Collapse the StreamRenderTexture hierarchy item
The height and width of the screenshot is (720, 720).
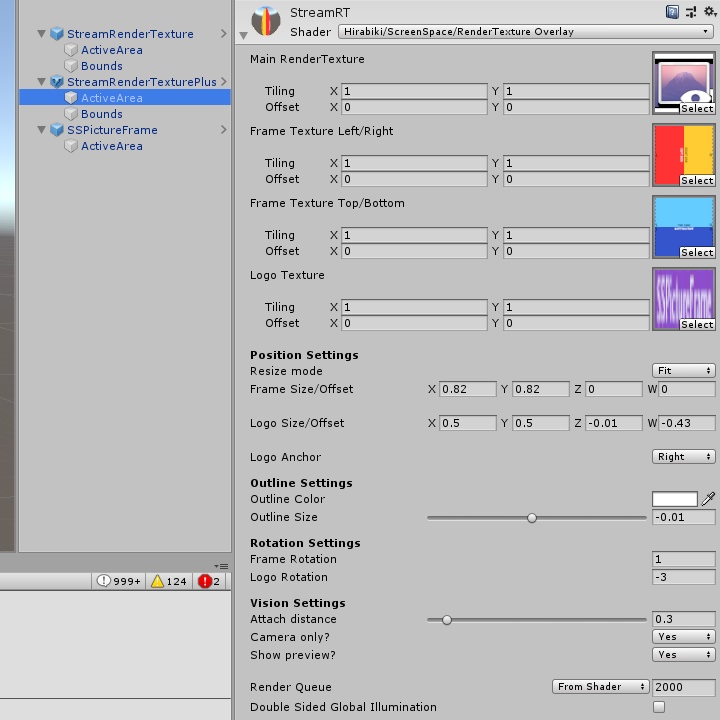[41, 34]
